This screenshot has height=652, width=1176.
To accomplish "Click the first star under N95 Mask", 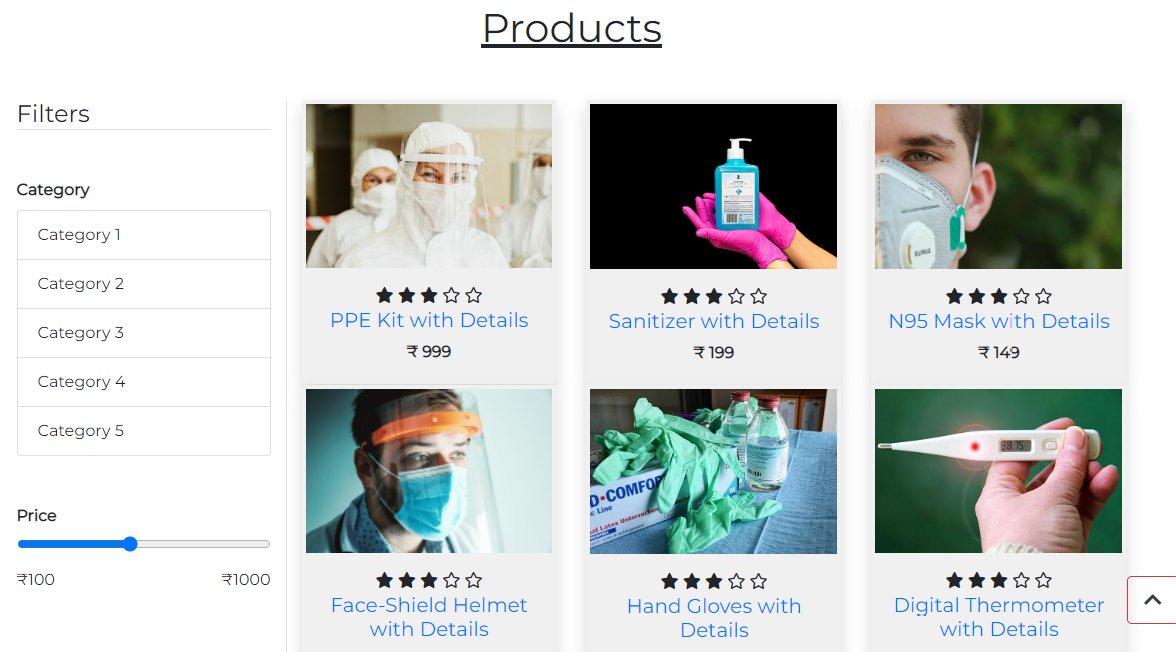I will 955,296.
